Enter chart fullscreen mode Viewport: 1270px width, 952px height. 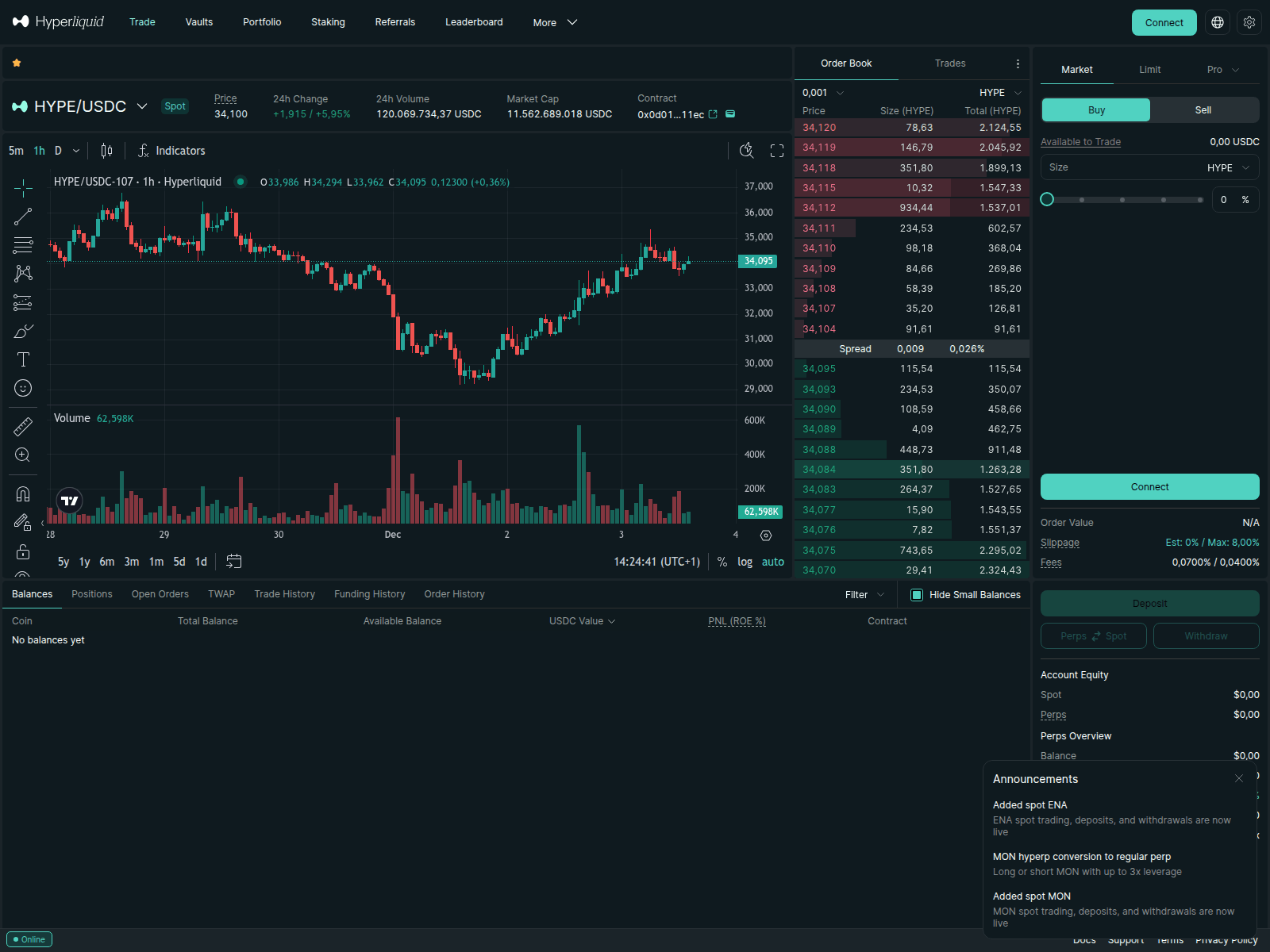coord(777,151)
